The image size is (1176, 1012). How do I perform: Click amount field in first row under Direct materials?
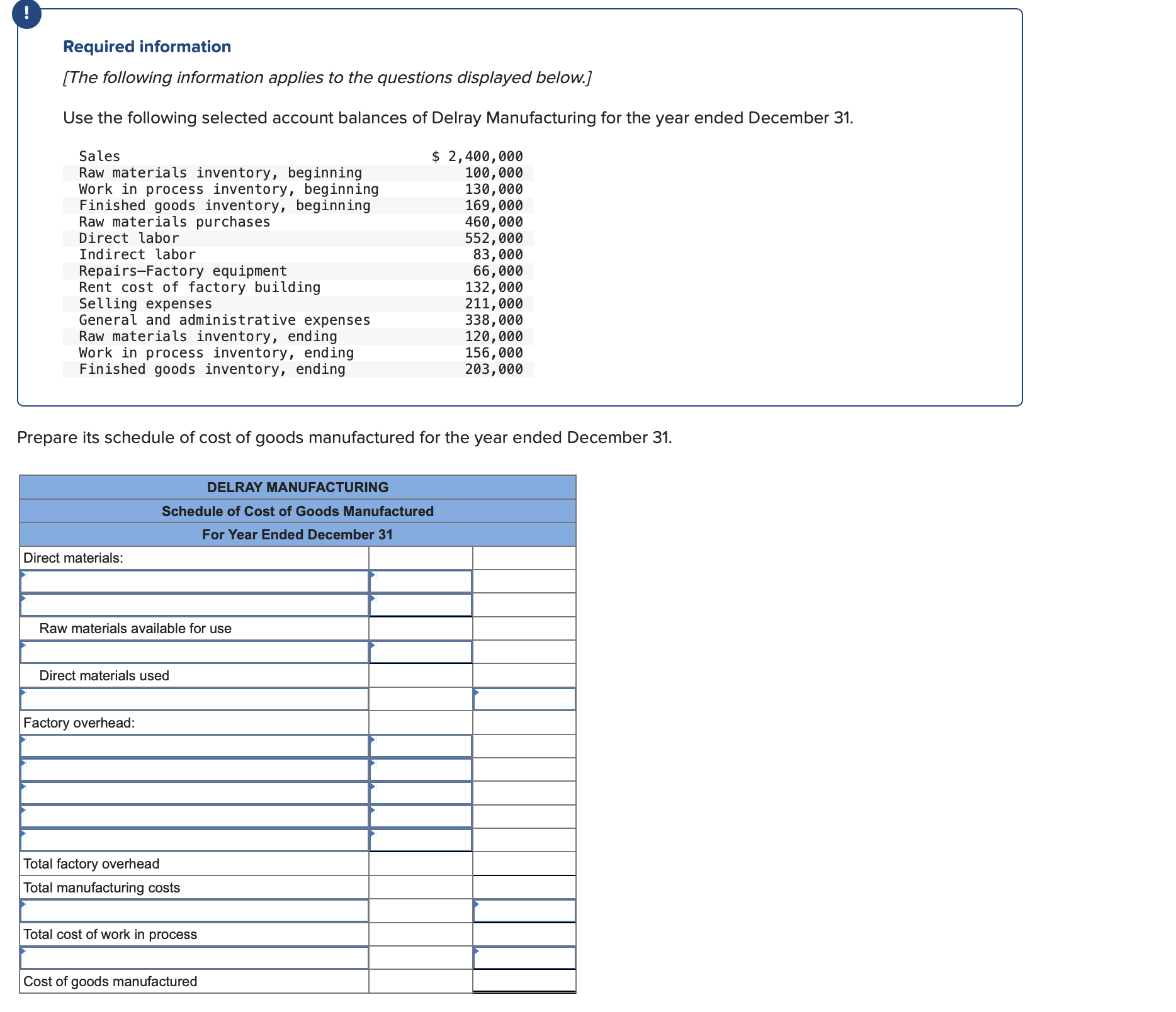click(421, 582)
